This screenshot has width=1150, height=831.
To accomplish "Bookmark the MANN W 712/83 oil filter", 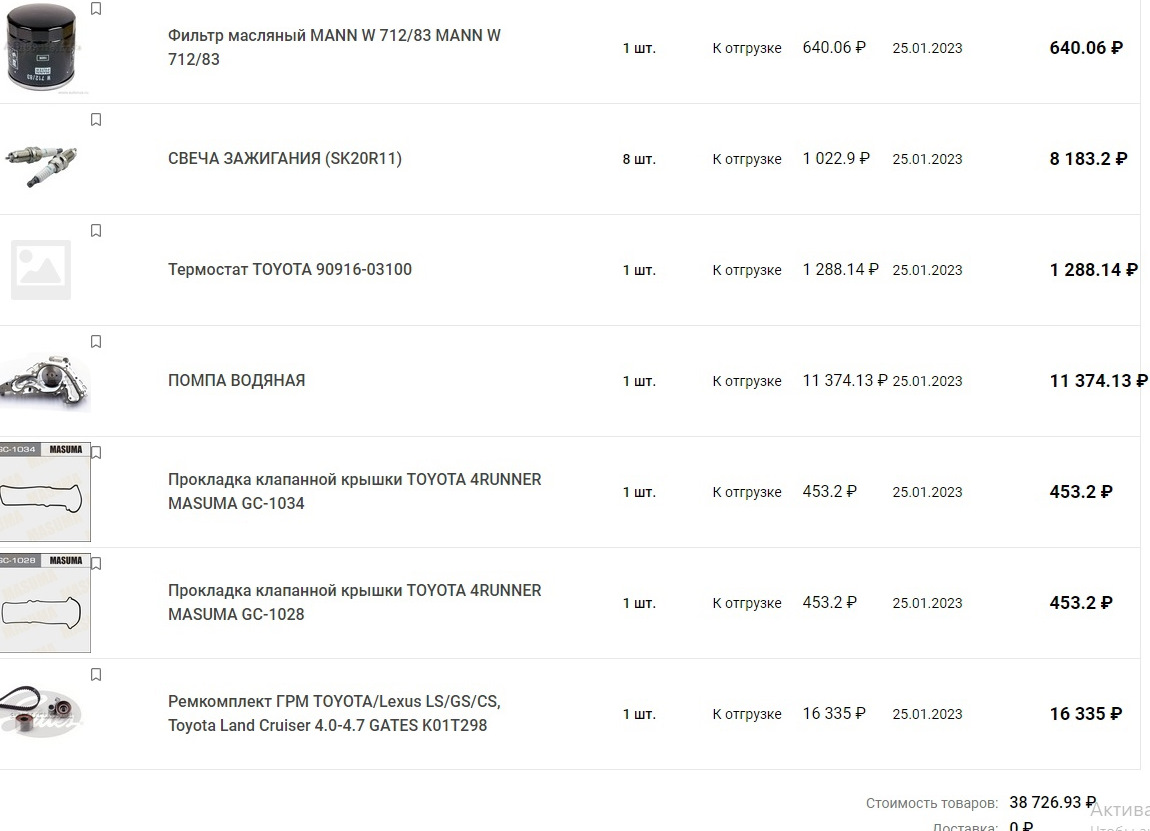I will coord(96,9).
